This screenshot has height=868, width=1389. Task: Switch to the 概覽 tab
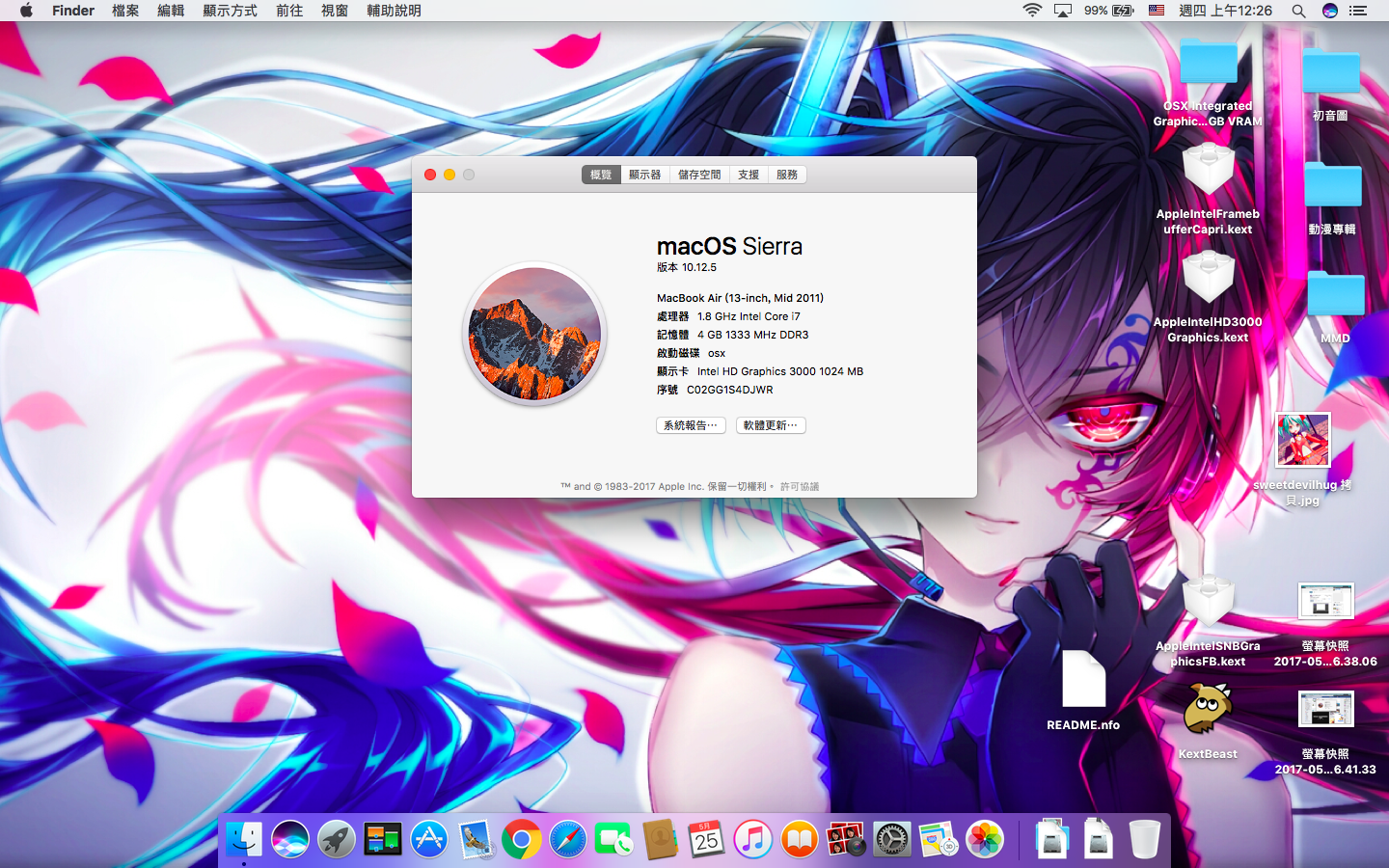601,175
